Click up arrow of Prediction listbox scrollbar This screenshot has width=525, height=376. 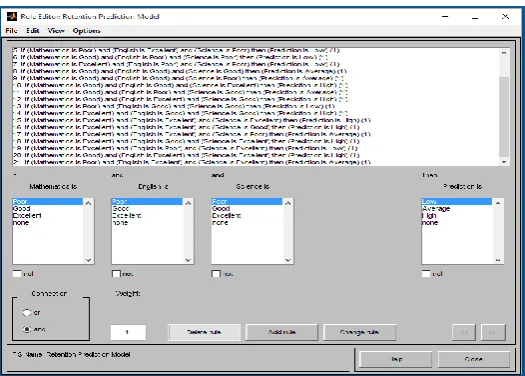tap(498, 203)
